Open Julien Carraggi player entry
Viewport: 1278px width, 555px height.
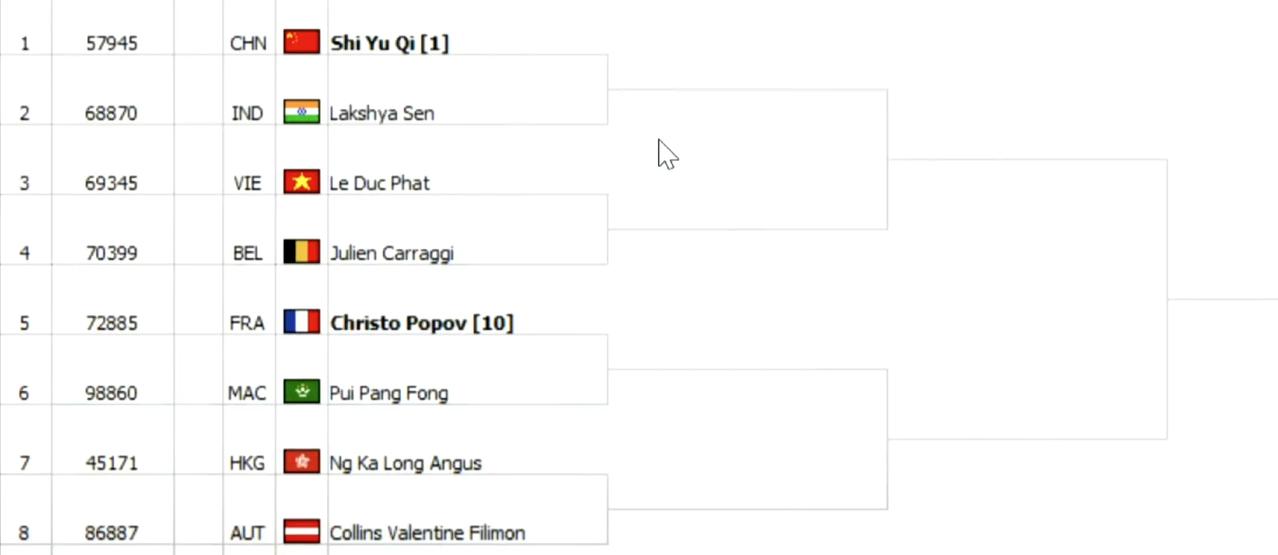click(x=392, y=253)
